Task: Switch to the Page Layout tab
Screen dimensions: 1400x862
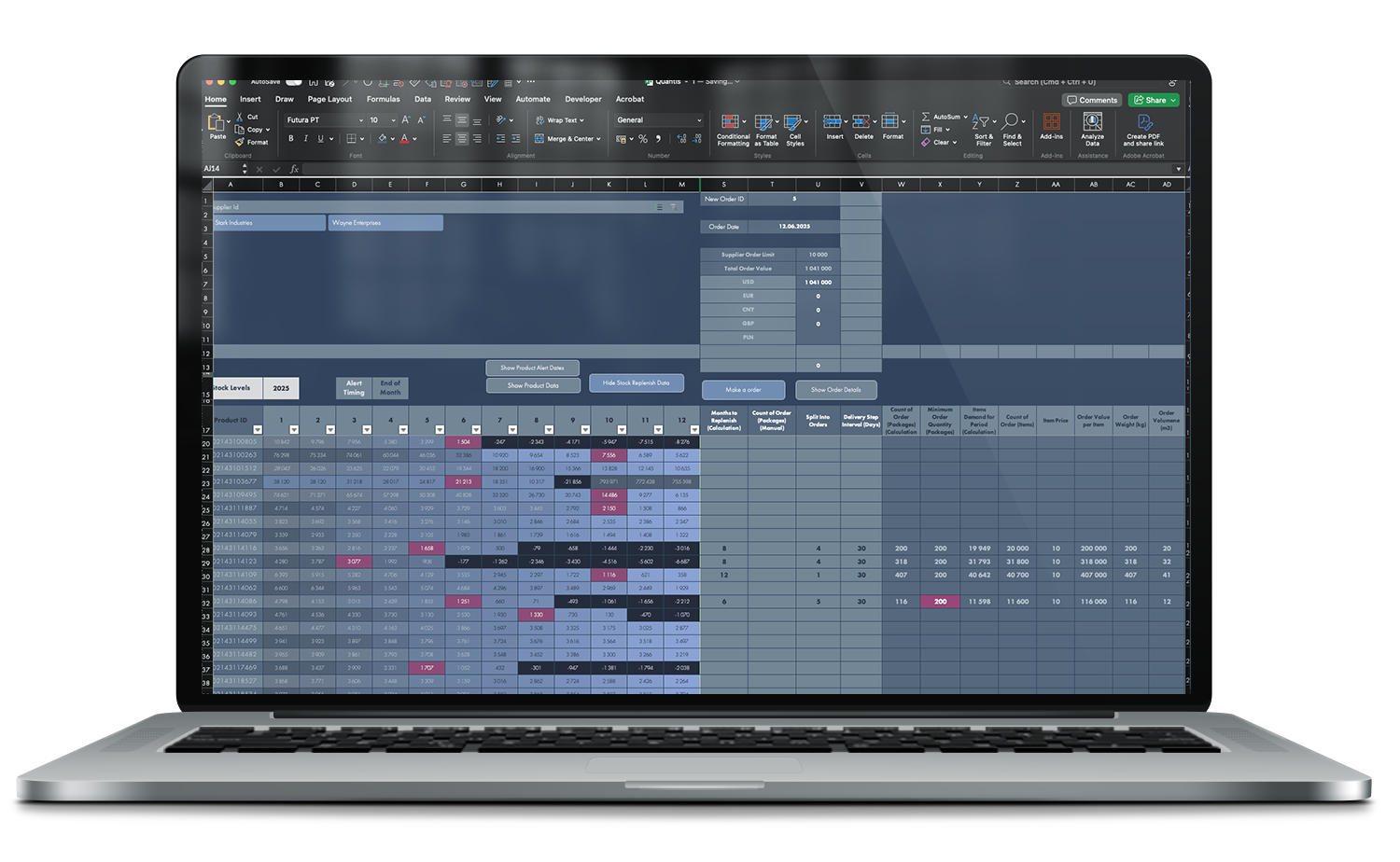Action: click(329, 99)
